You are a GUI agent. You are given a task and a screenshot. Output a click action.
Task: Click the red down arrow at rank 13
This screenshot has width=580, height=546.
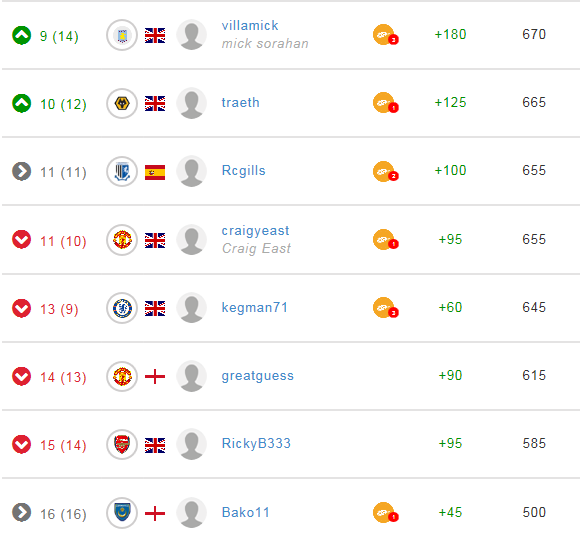coord(21,308)
